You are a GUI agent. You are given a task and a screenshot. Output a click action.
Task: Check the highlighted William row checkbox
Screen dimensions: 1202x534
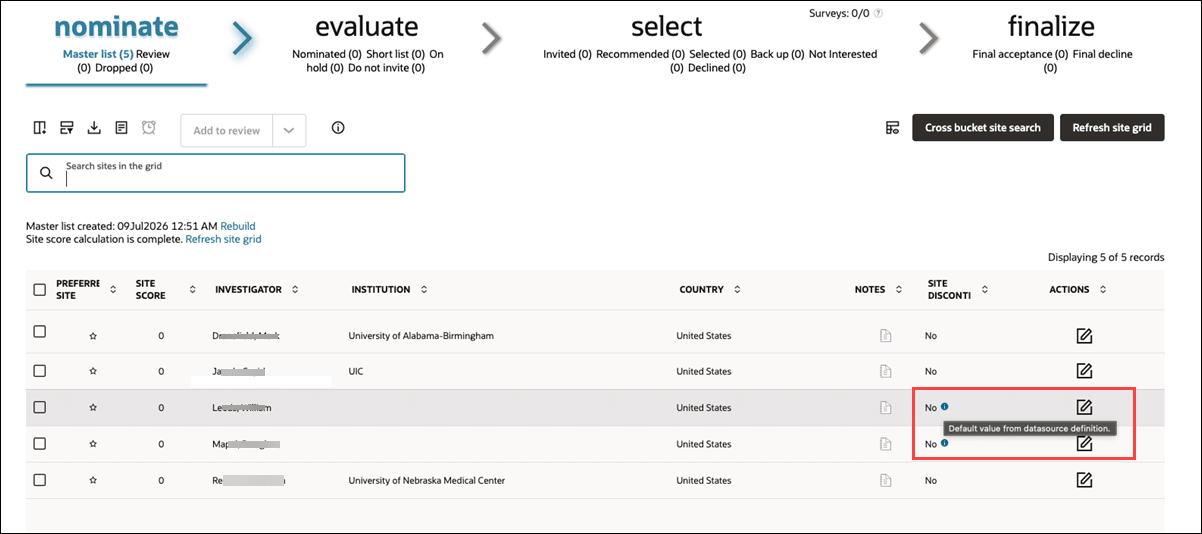click(40, 407)
